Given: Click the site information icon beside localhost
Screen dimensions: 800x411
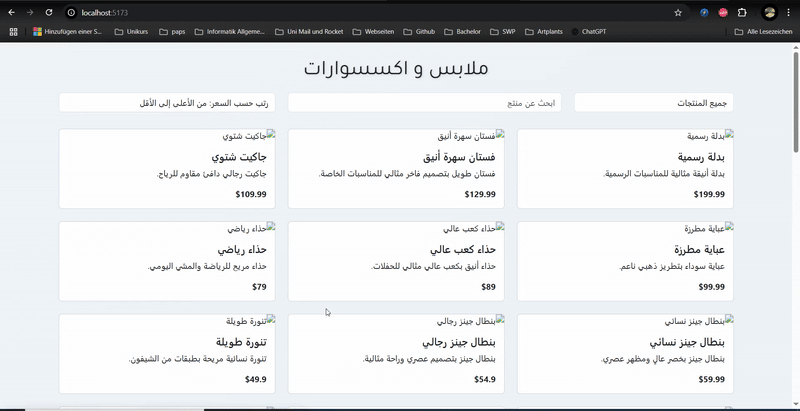Looking at the screenshot, I should 72,12.
